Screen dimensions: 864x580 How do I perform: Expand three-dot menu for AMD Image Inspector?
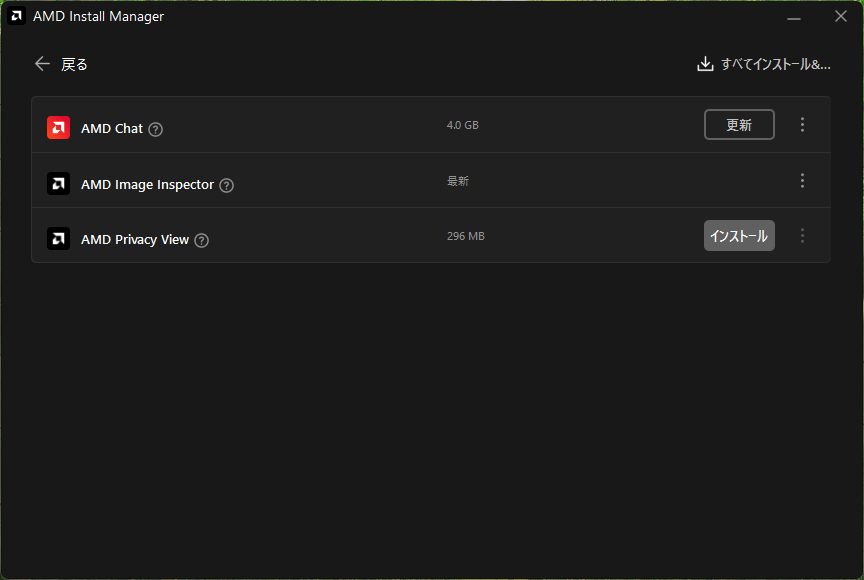click(802, 181)
